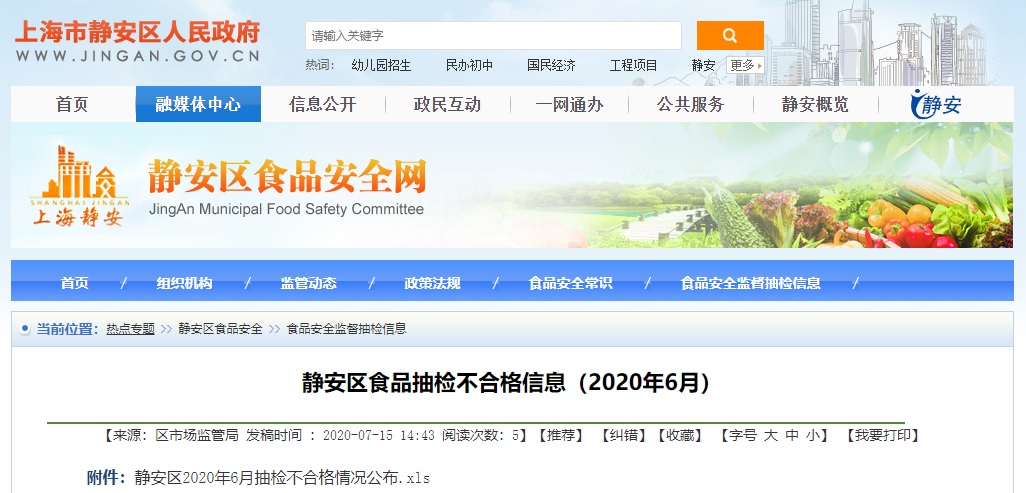Open 食品安全常识 in the blue bar
The height and width of the screenshot is (493, 1026).
click(570, 283)
